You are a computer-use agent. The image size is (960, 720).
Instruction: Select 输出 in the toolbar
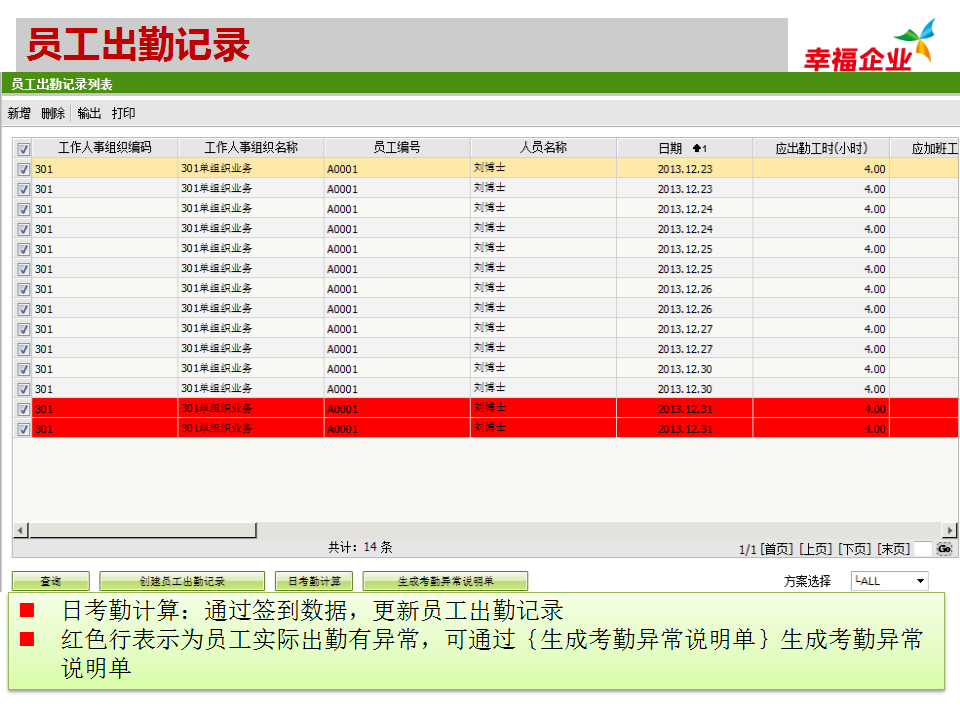(89, 114)
